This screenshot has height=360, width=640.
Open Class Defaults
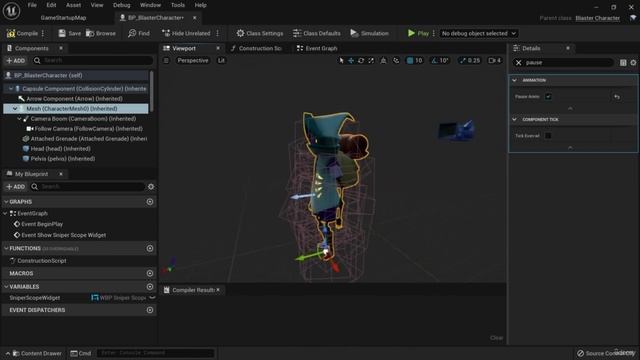pyautogui.click(x=317, y=33)
